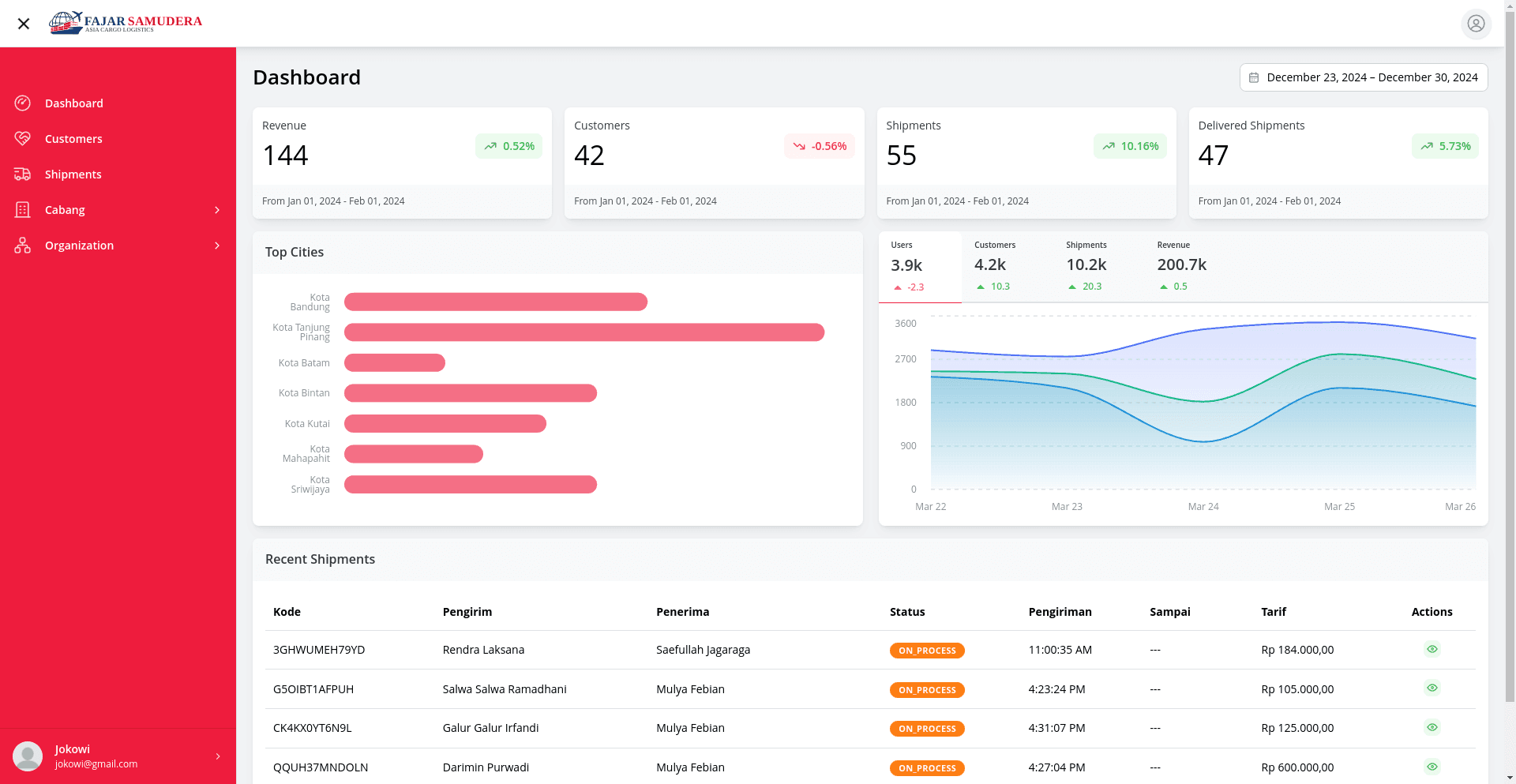Image resolution: width=1516 pixels, height=784 pixels.
Task: Click the Mar 24 chart axis label
Action: (1203, 507)
